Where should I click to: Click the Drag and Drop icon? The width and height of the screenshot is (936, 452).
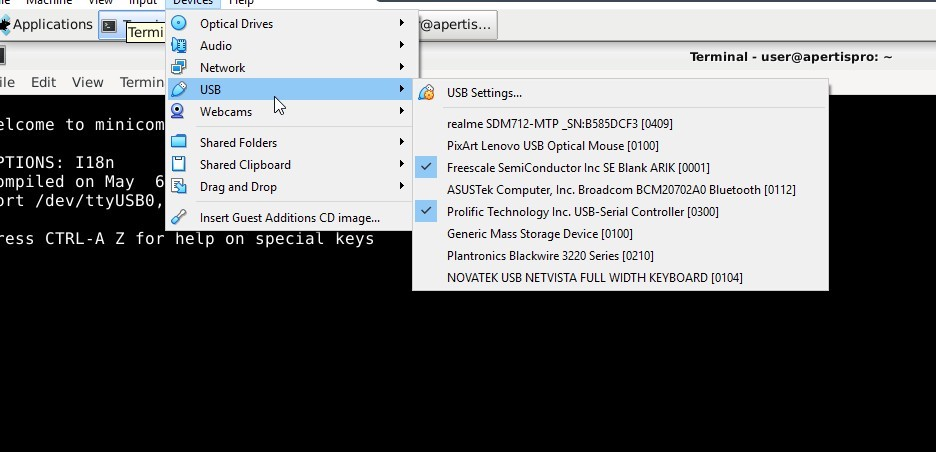178,186
